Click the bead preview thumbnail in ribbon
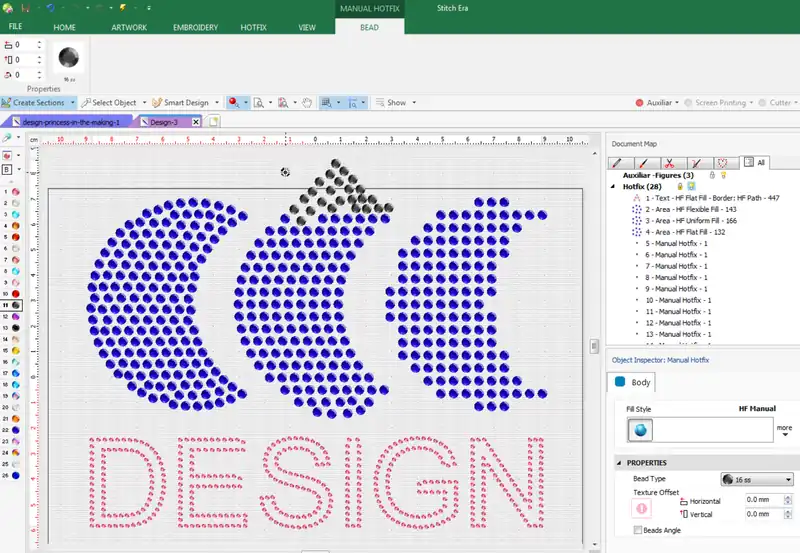This screenshot has width=800, height=553. 69,58
